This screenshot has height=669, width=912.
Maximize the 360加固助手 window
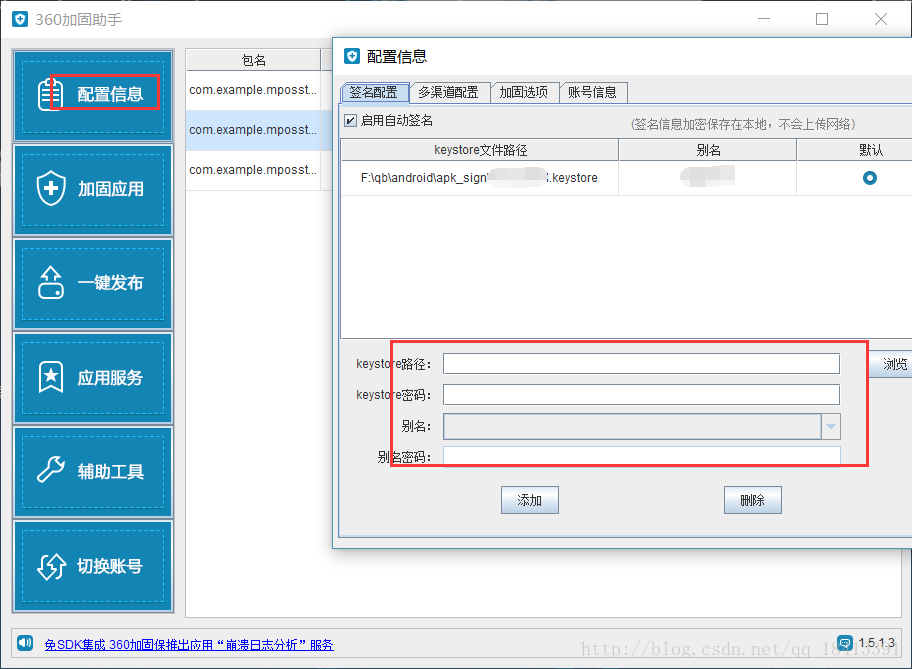(x=822, y=19)
